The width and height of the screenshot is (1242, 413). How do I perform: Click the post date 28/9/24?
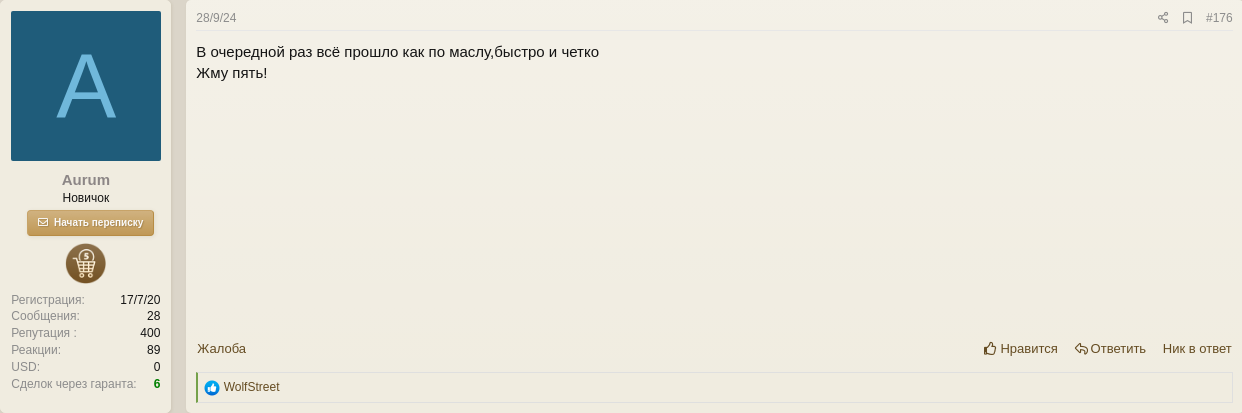click(x=216, y=18)
